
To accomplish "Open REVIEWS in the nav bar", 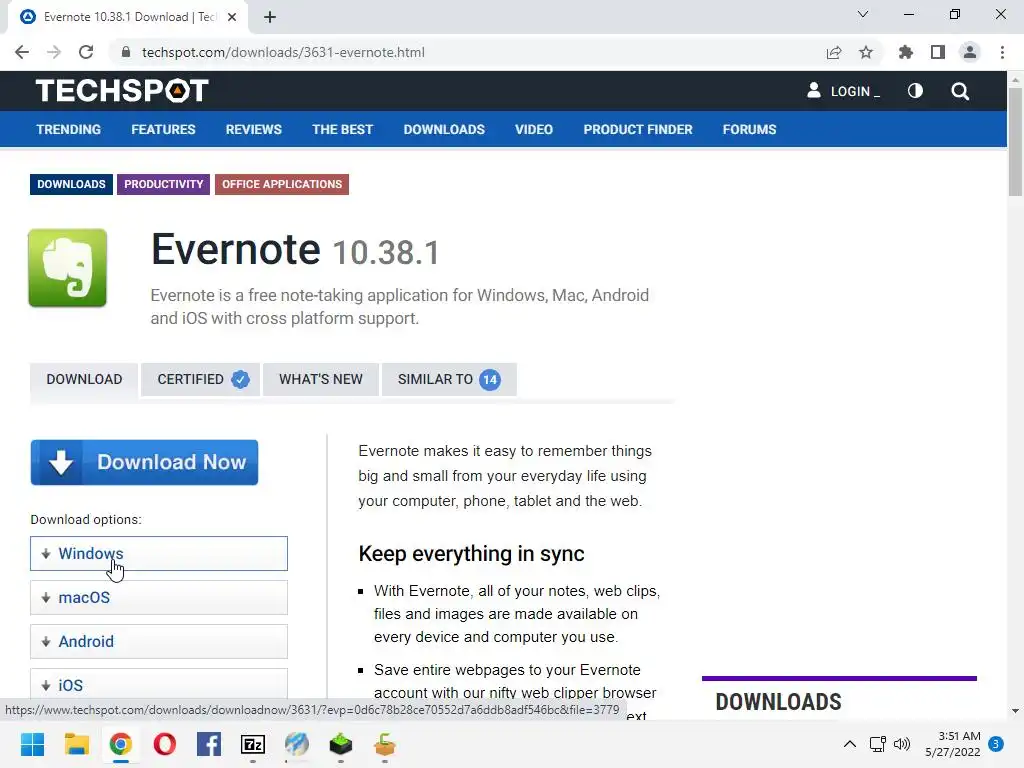I will coord(253,129).
